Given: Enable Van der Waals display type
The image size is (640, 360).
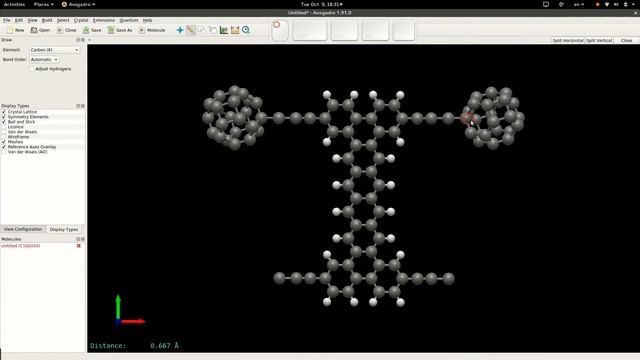Looking at the screenshot, I should point(4,132).
